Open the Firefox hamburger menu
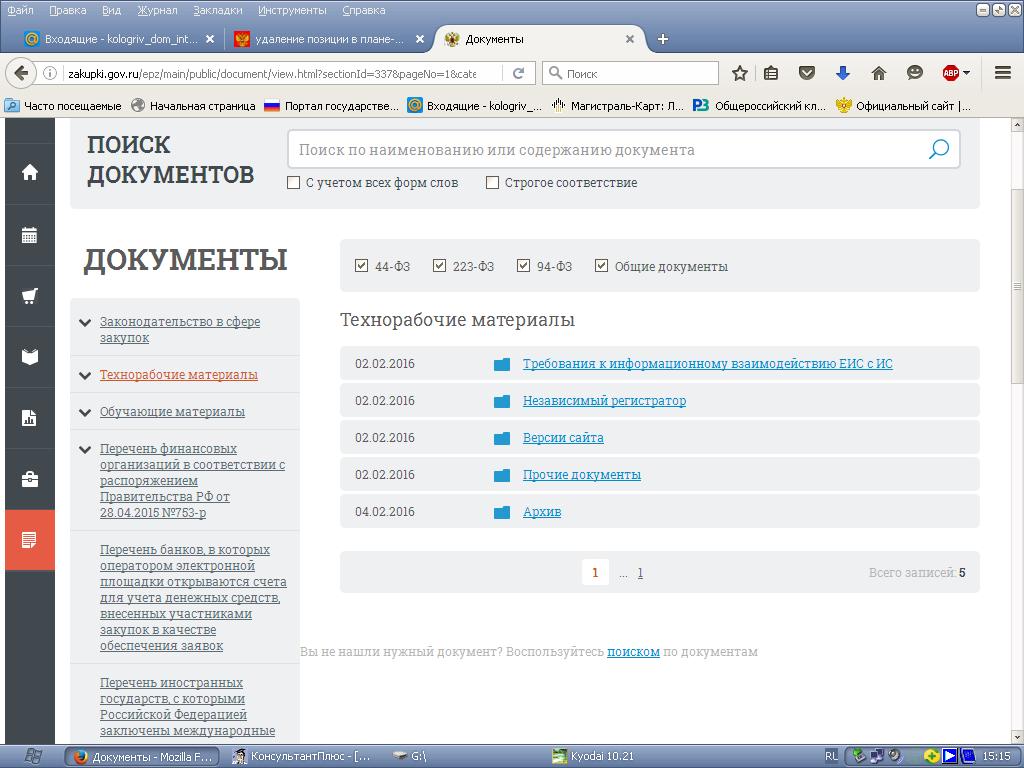Viewport: 1024px width, 768px height. [1003, 73]
